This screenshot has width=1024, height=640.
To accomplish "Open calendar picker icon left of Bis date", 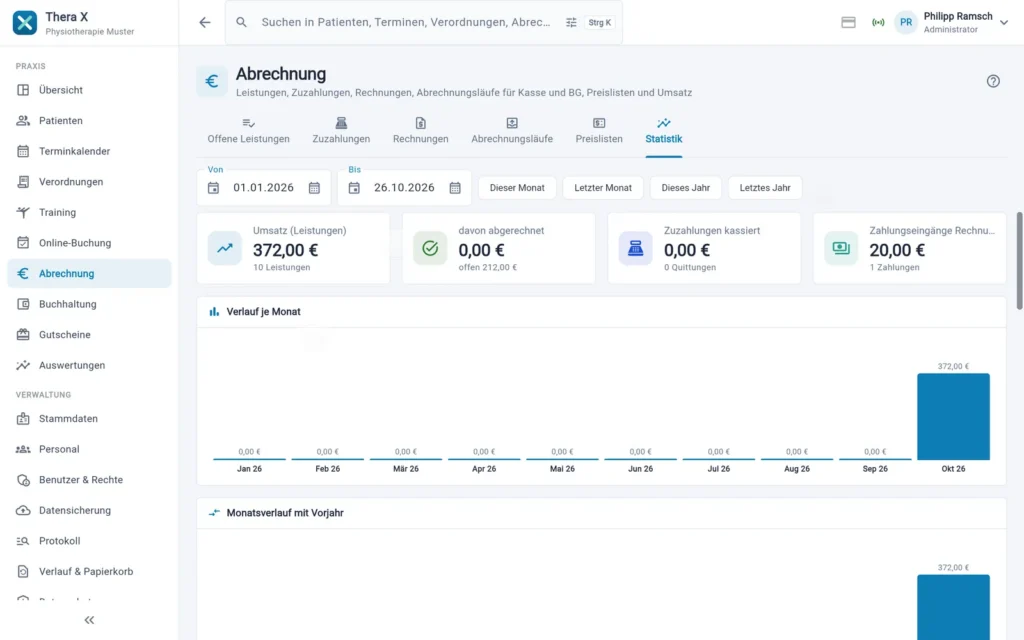I will [x=354, y=188].
